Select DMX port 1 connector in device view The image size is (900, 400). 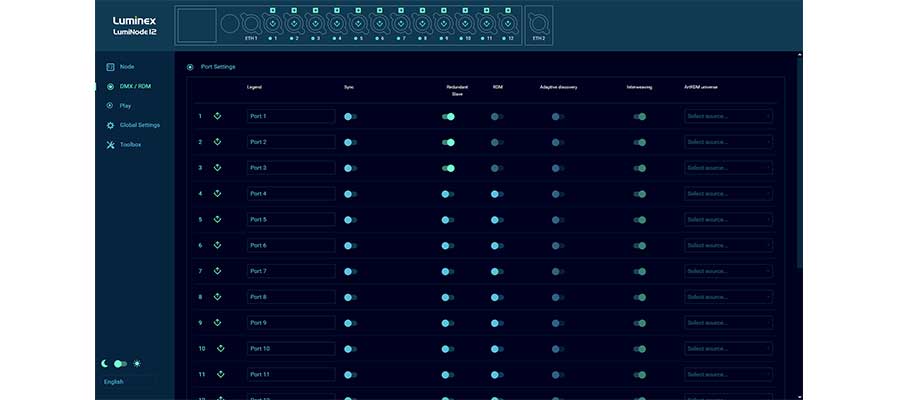coord(272,24)
